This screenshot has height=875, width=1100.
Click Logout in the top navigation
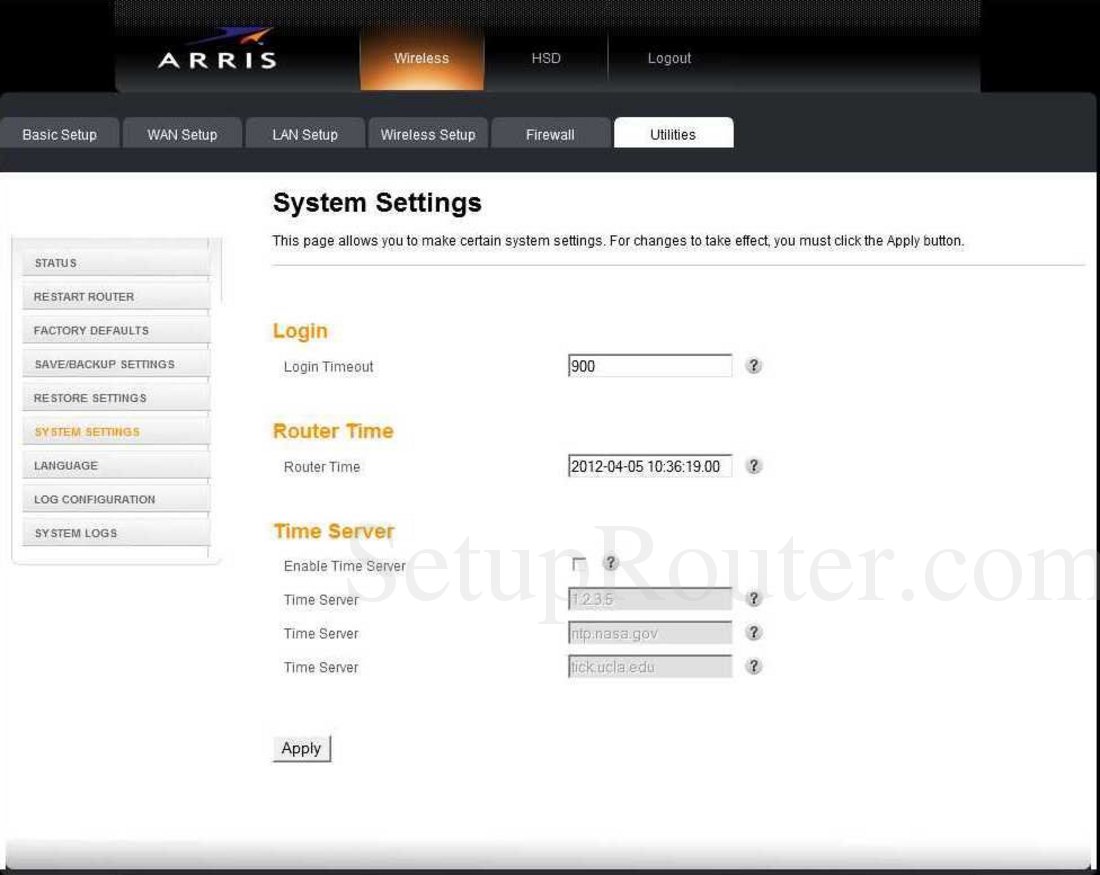[x=668, y=58]
